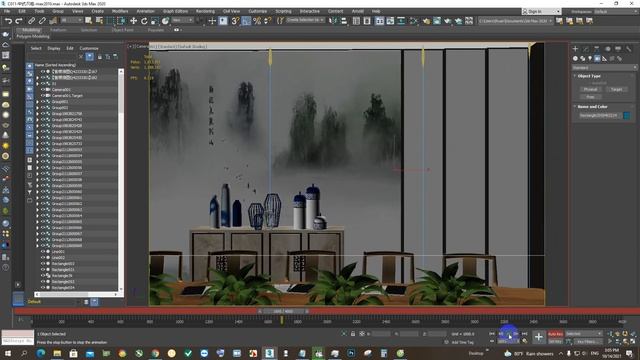Click the selection lock icon in status bar

click(x=353, y=334)
